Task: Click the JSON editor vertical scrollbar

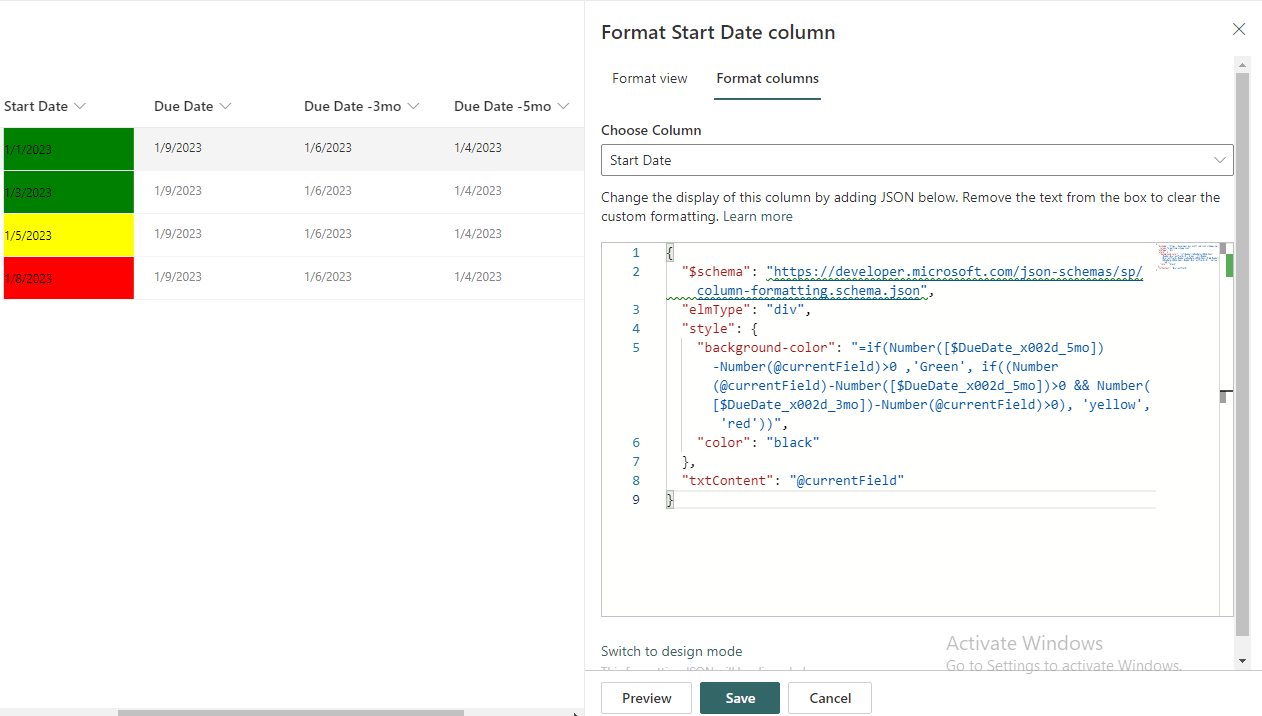Action: [x=1226, y=429]
